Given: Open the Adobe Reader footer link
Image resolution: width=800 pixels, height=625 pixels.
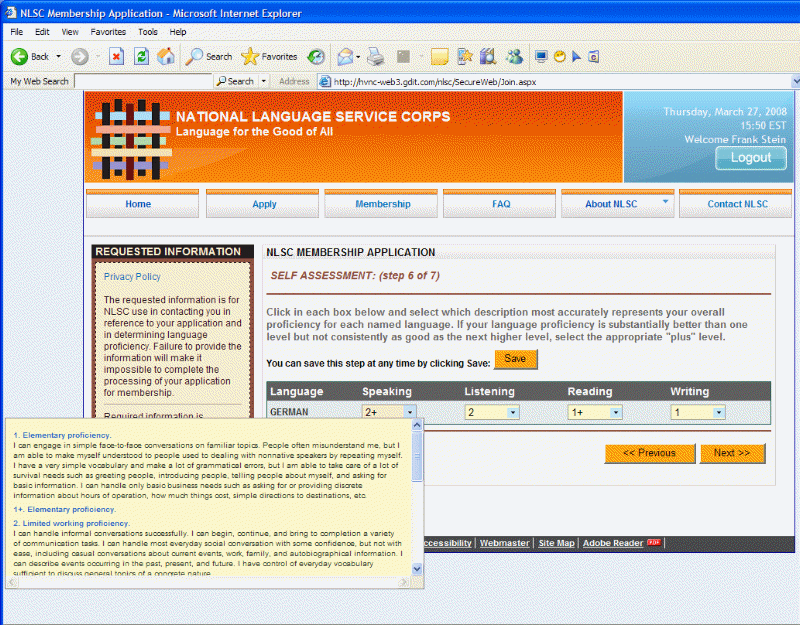Looking at the screenshot, I should (613, 543).
